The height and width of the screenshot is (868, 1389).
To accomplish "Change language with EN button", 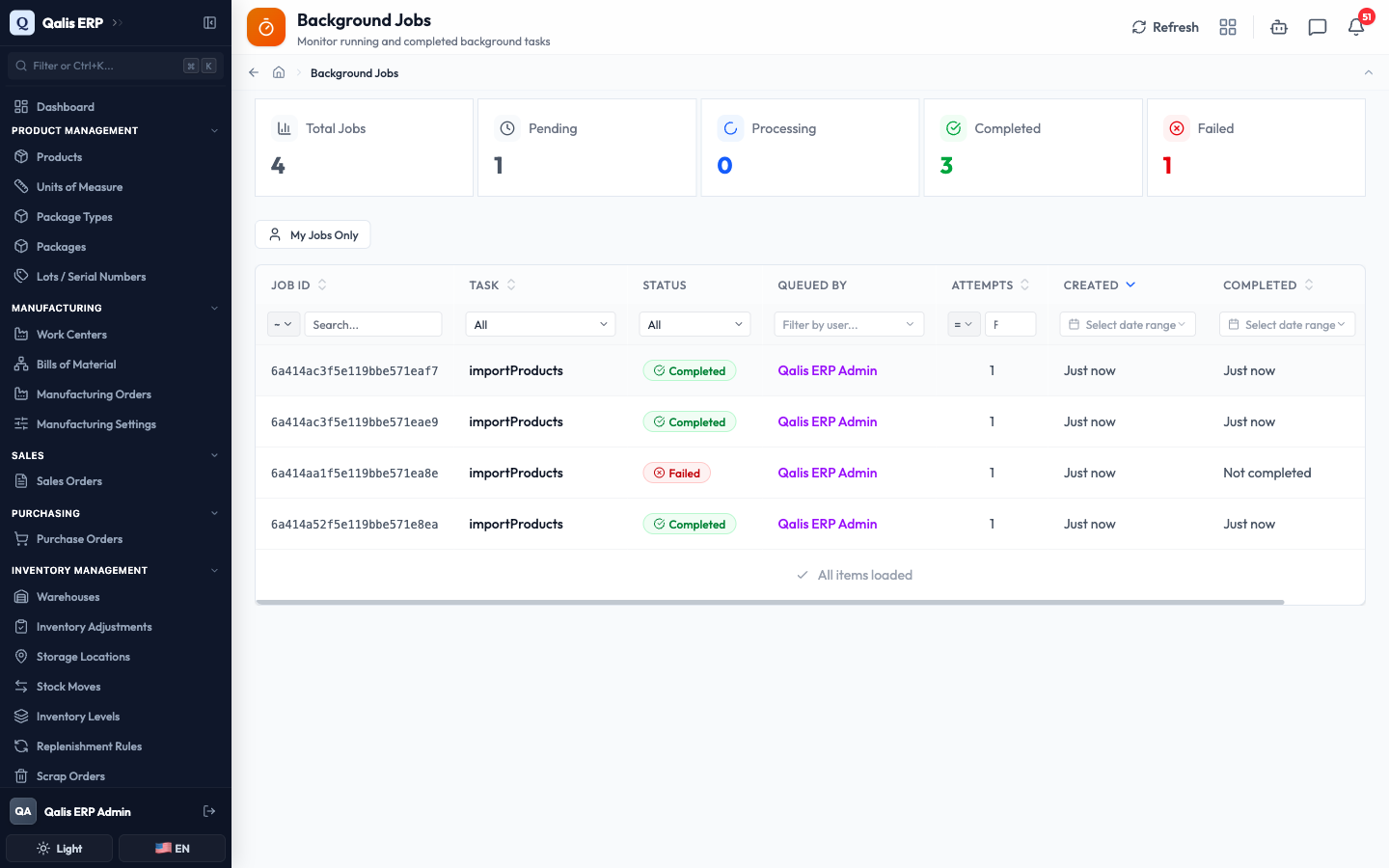I will pyautogui.click(x=172, y=849).
